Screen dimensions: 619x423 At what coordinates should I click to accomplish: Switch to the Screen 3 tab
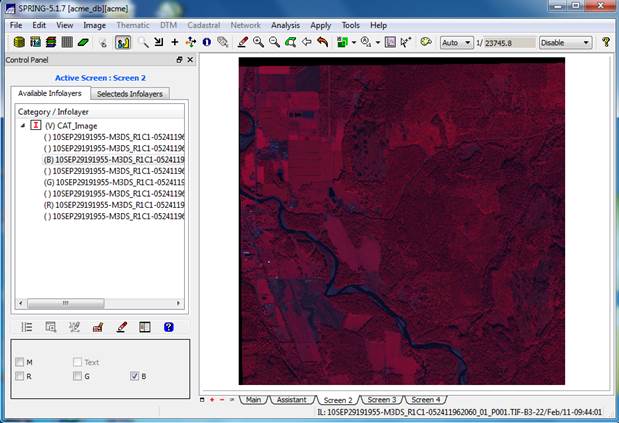click(x=382, y=400)
